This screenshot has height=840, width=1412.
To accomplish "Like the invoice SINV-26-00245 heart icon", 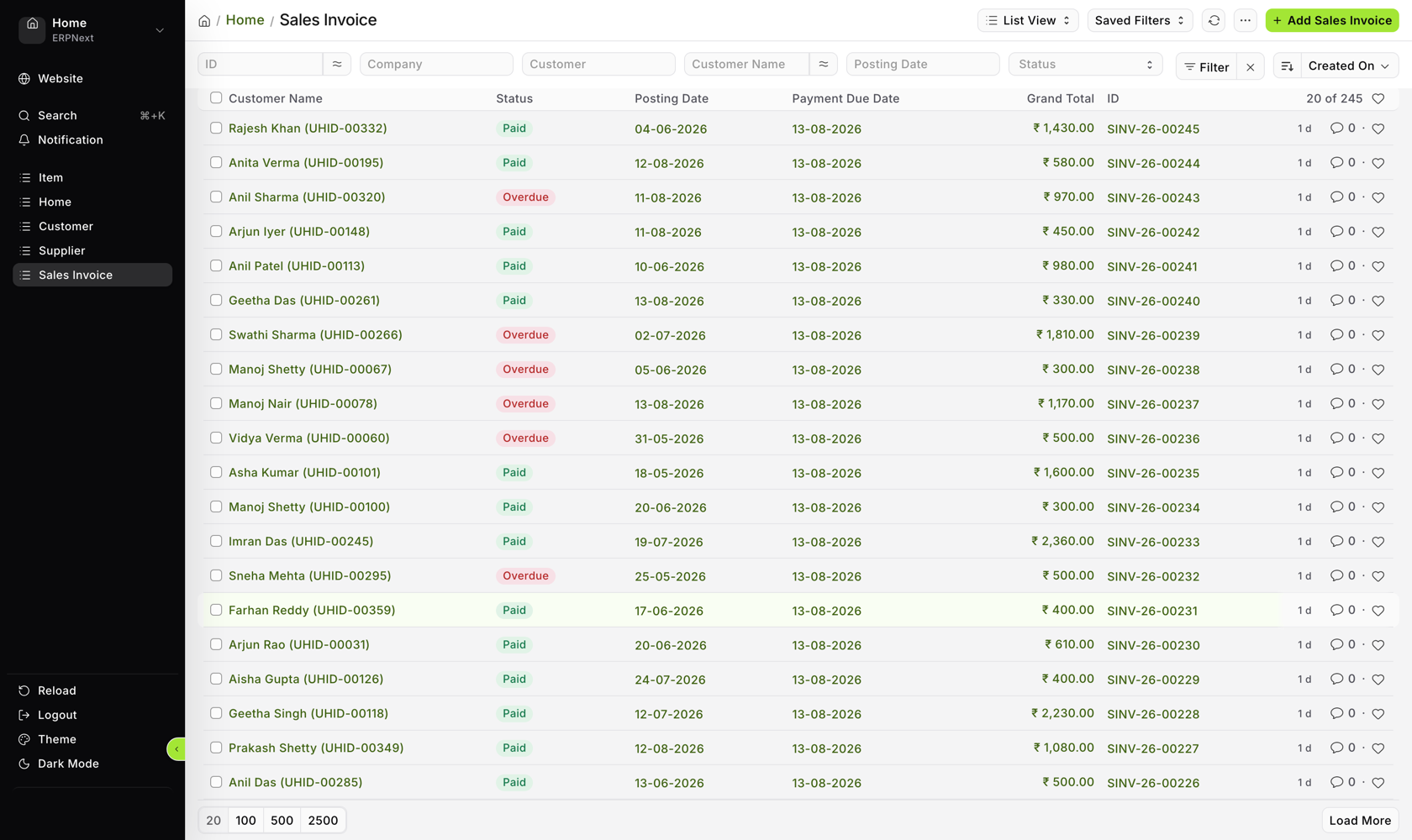I will click(x=1378, y=129).
